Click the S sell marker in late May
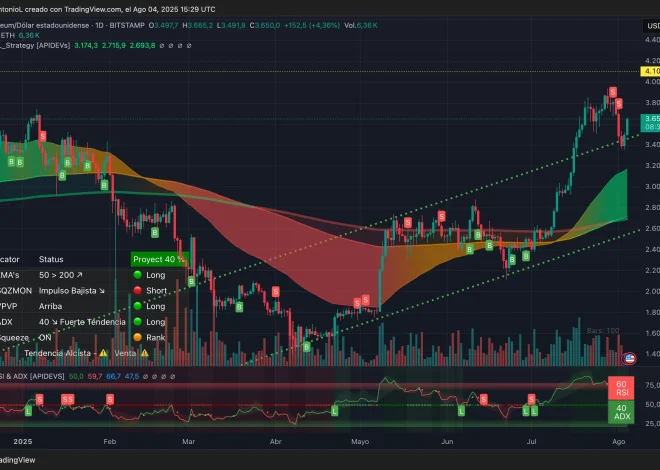The width and height of the screenshot is (660, 470). click(441, 217)
